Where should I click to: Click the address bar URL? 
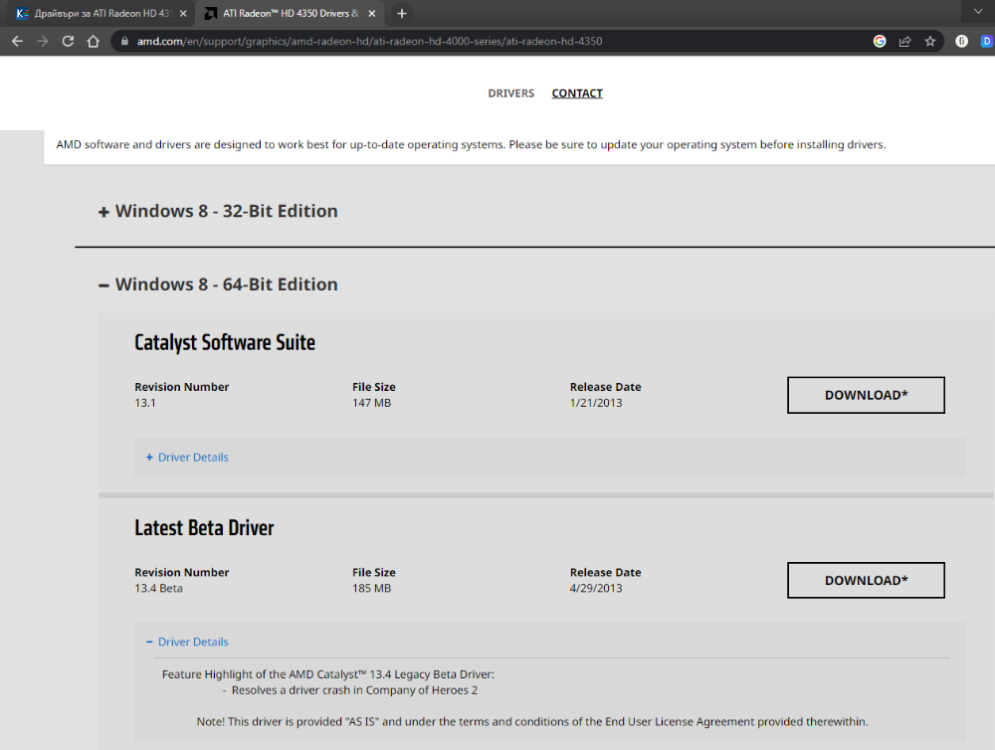[x=369, y=41]
